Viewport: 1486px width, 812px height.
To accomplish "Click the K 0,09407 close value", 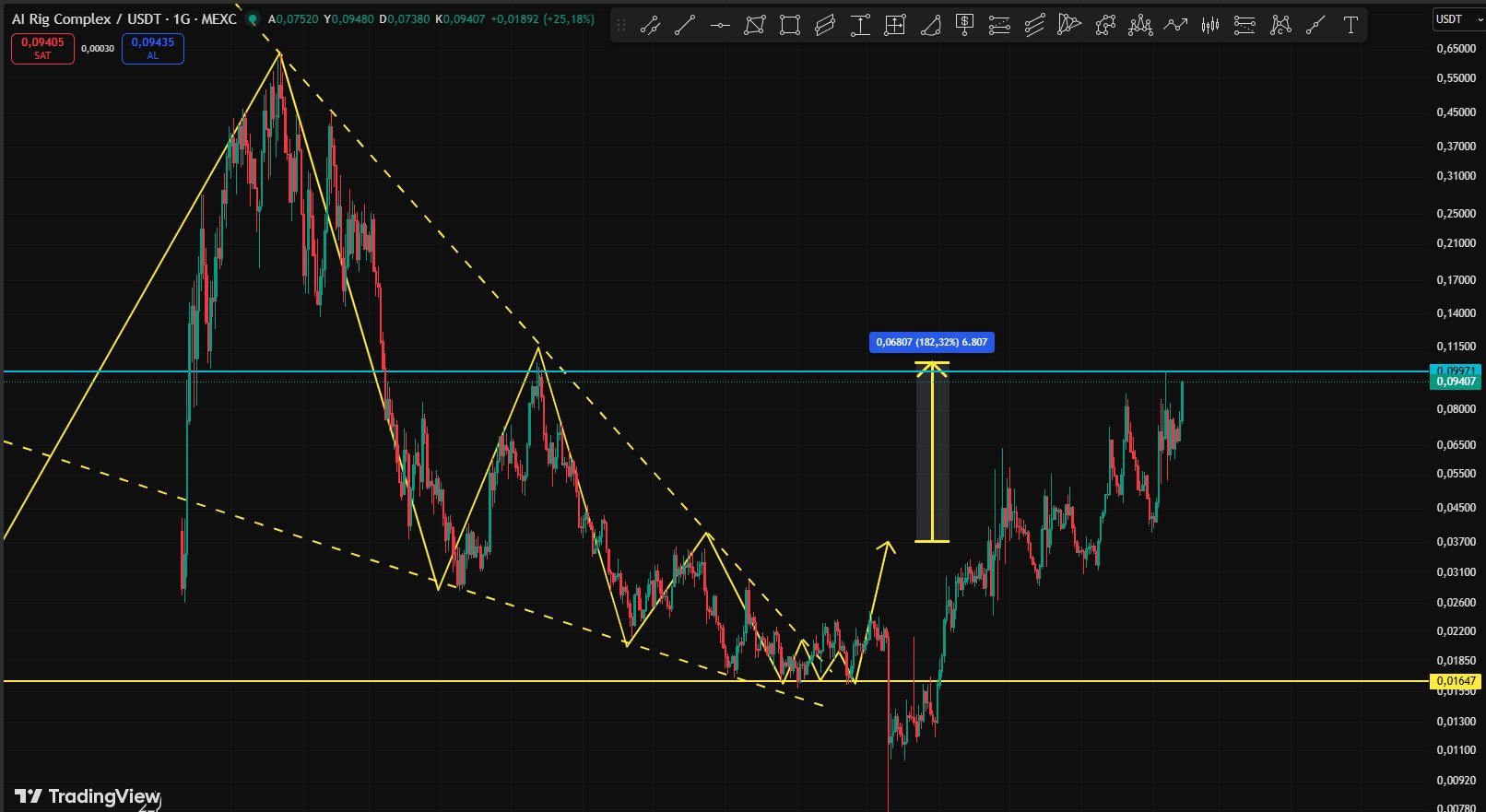I will [x=459, y=19].
